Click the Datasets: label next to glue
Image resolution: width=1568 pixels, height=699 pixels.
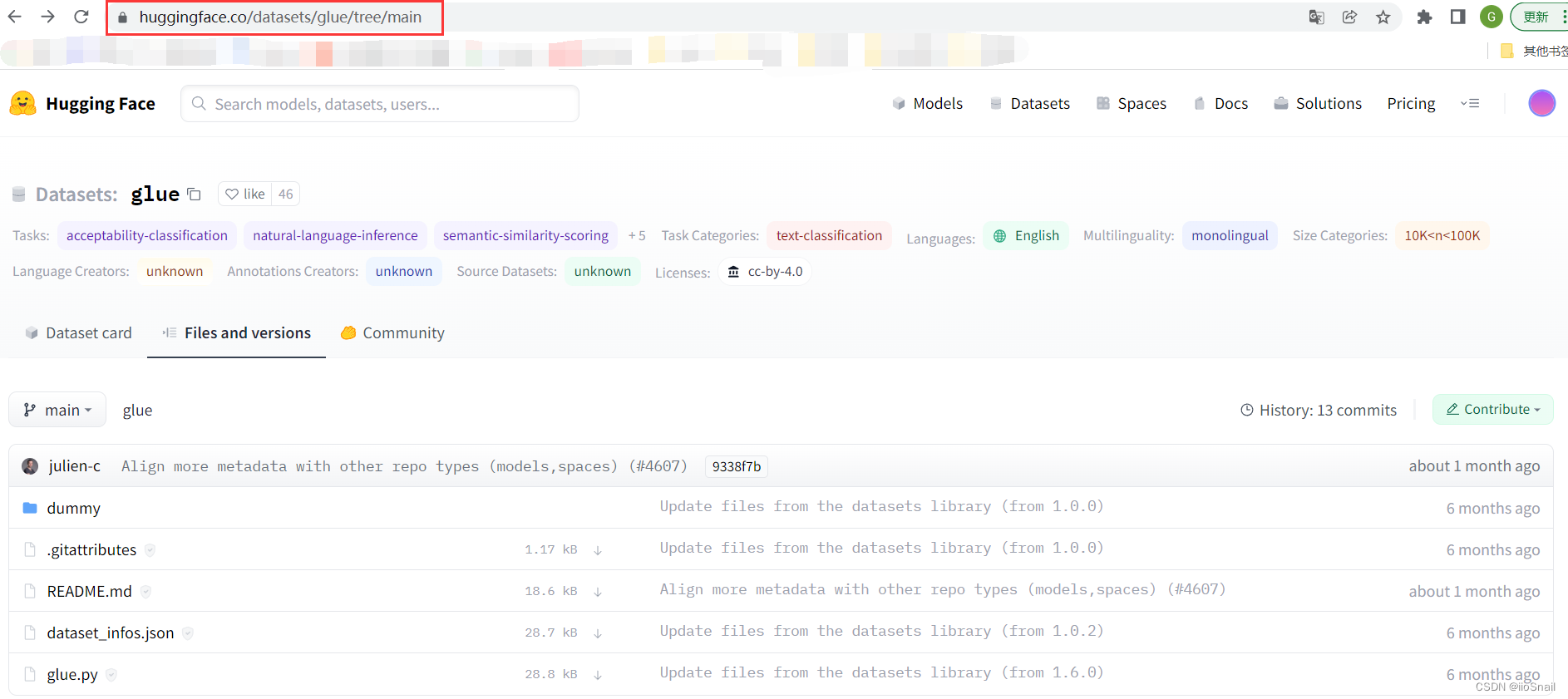tap(76, 194)
